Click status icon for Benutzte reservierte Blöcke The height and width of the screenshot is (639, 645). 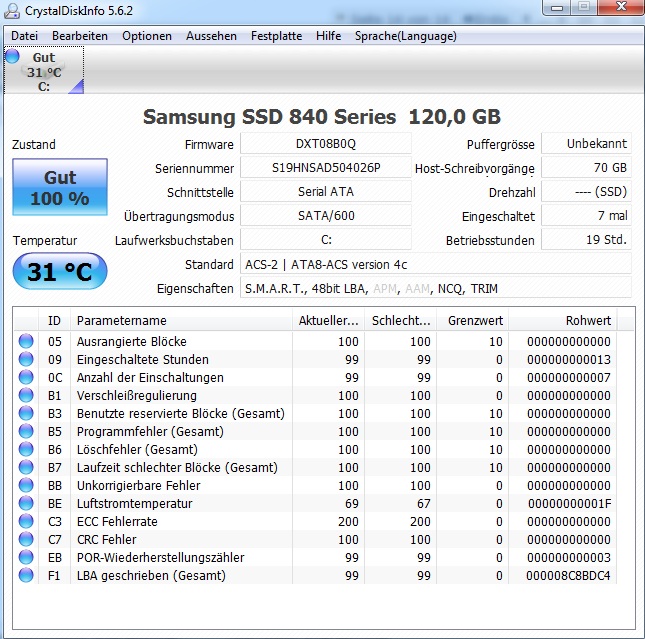click(x=26, y=413)
